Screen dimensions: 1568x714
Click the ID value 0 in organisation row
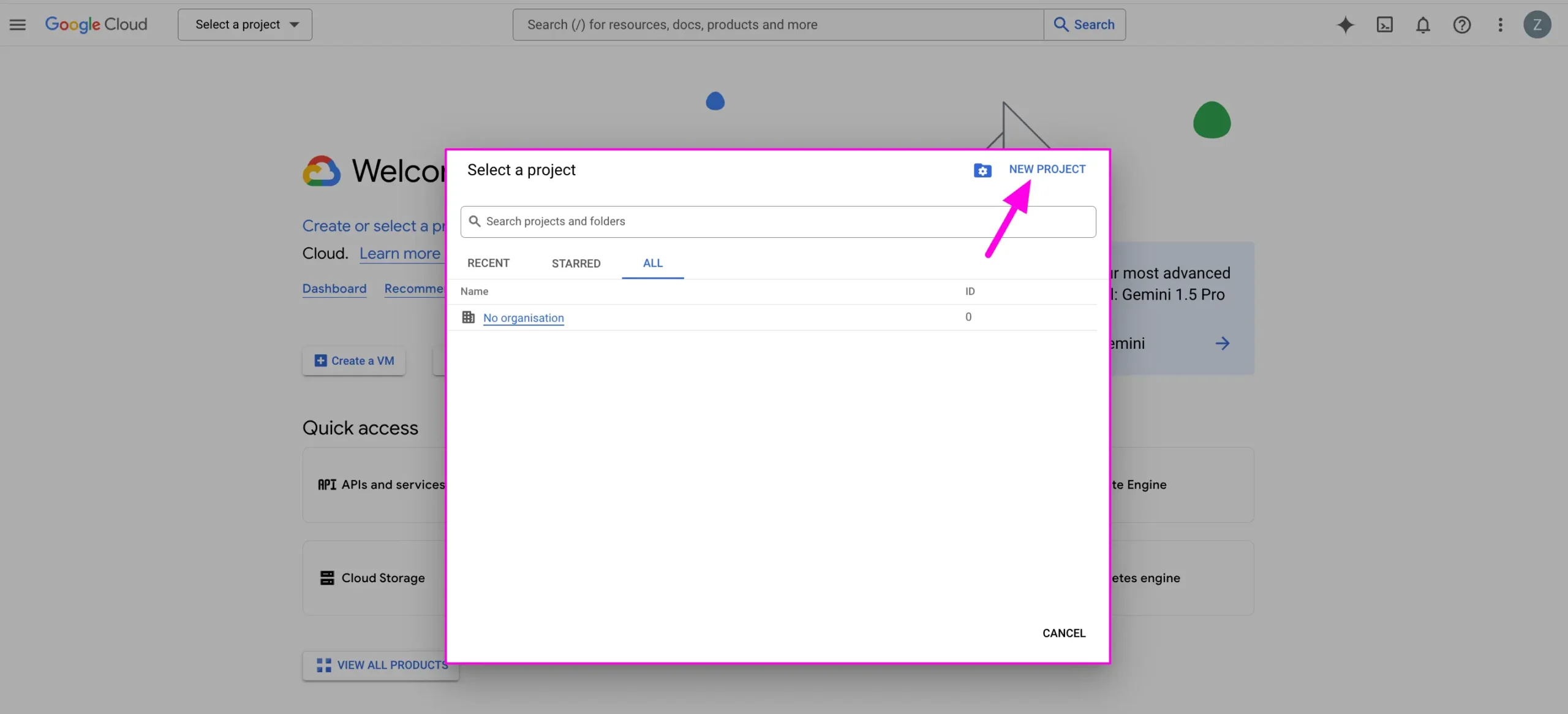[x=968, y=317]
